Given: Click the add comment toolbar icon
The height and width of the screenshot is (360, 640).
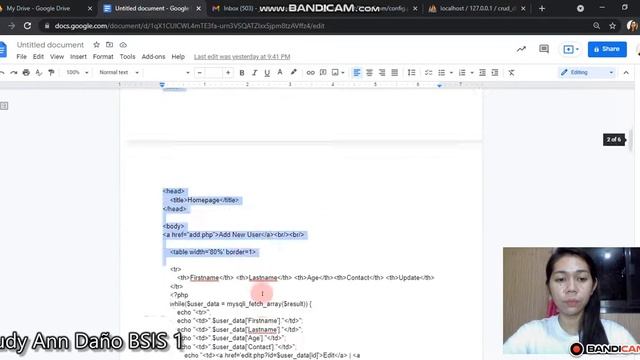Looking at the screenshot, I should (323, 73).
